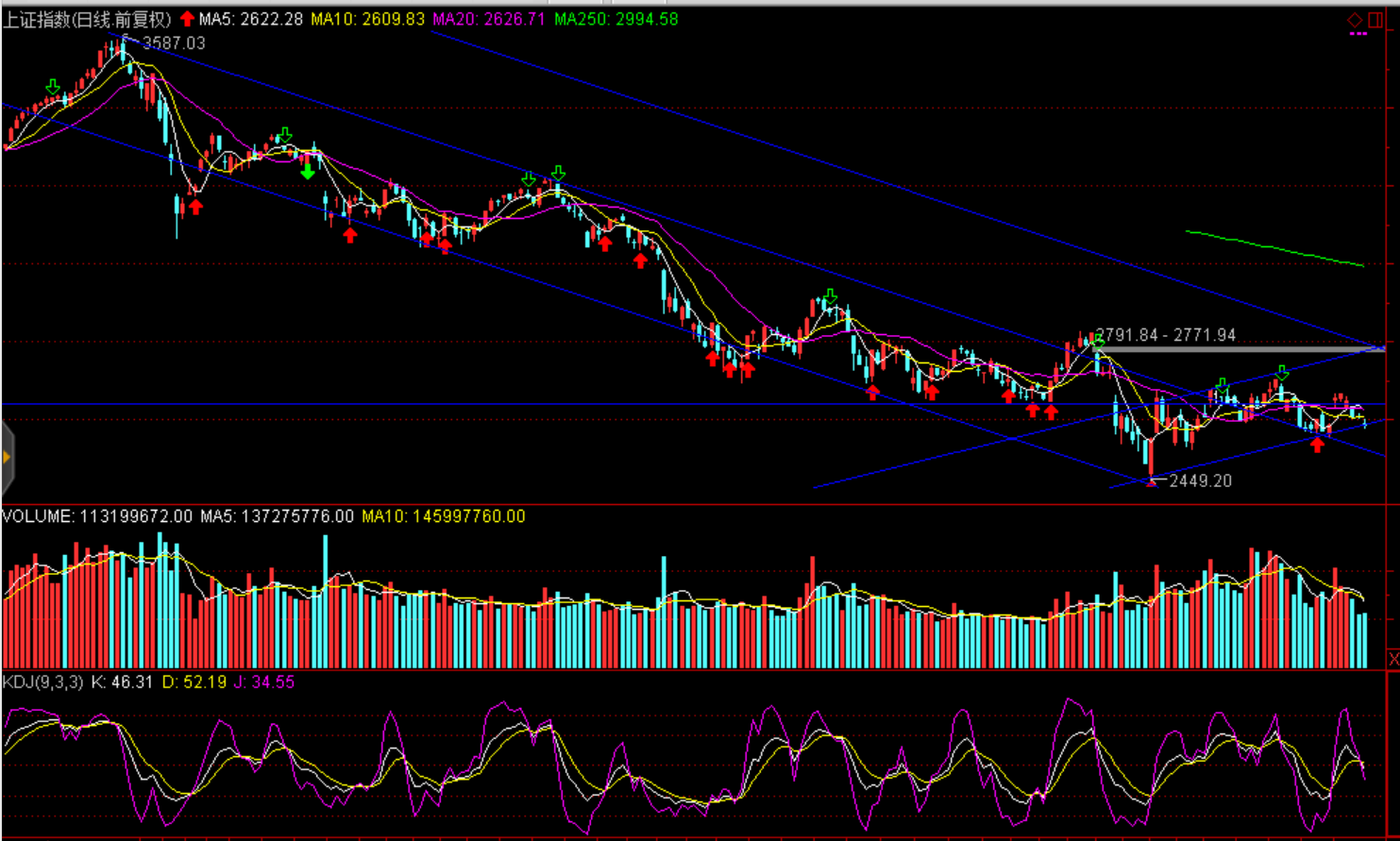Click the magenta dashed line marker icon
This screenshot has width=1400, height=841.
click(x=1358, y=34)
